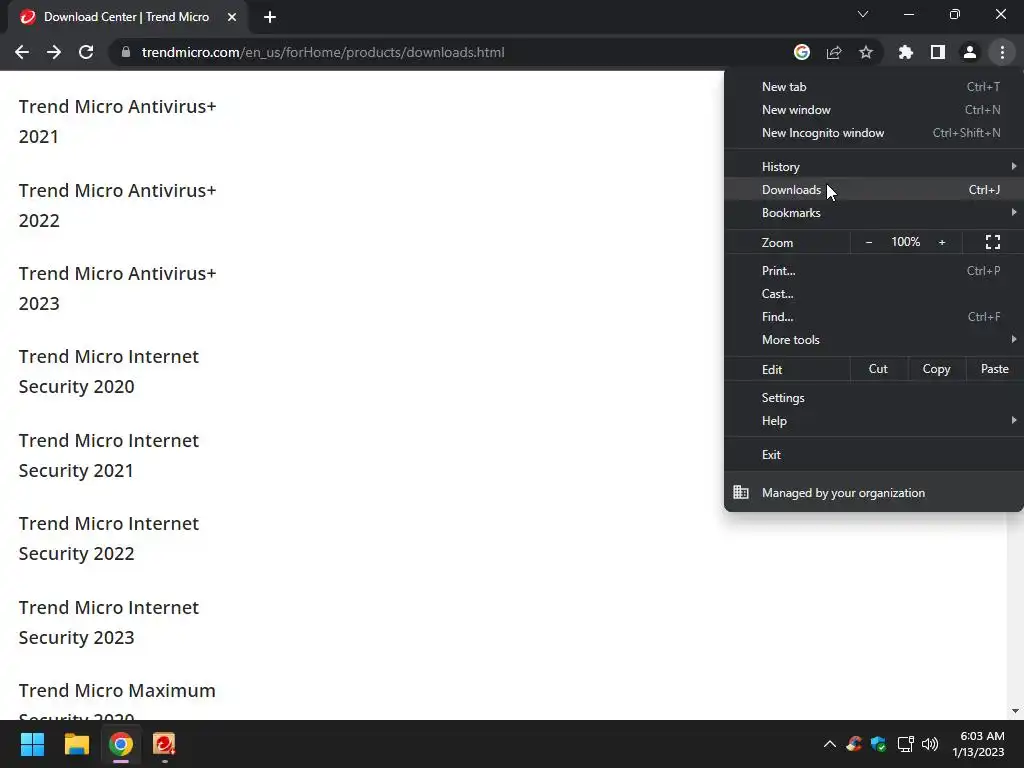Click Paste in the Edit row
Viewport: 1024px width, 768px height.
[x=995, y=369]
